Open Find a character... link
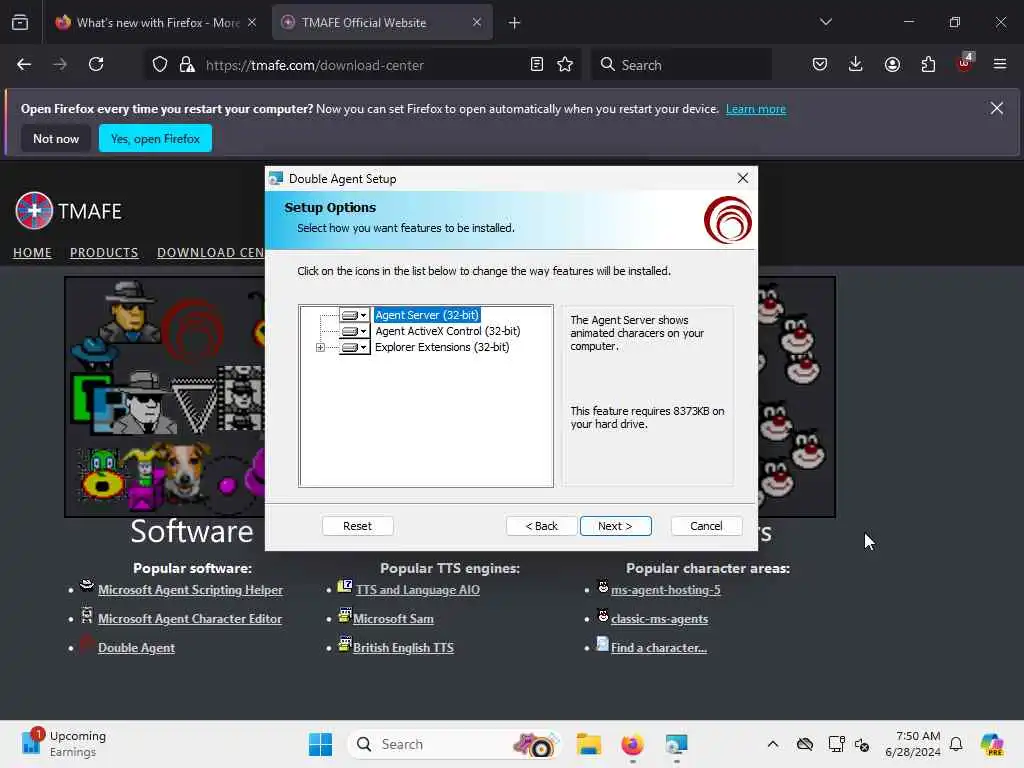Viewport: 1024px width, 768px height. click(x=659, y=648)
